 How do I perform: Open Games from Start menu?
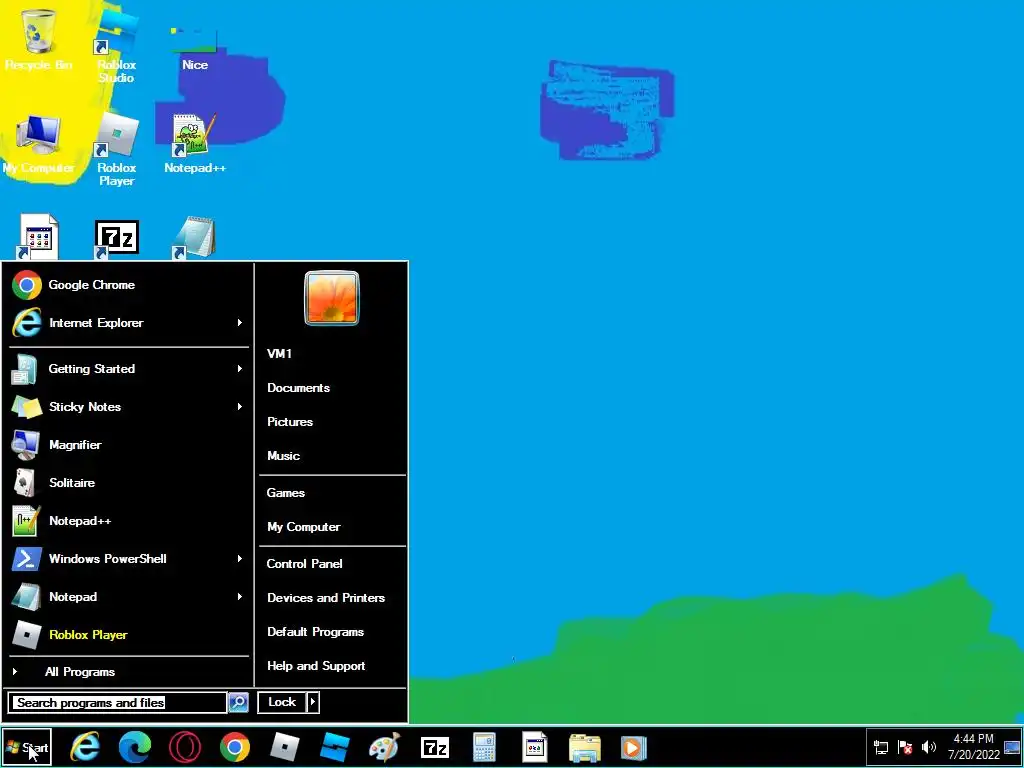tap(286, 493)
